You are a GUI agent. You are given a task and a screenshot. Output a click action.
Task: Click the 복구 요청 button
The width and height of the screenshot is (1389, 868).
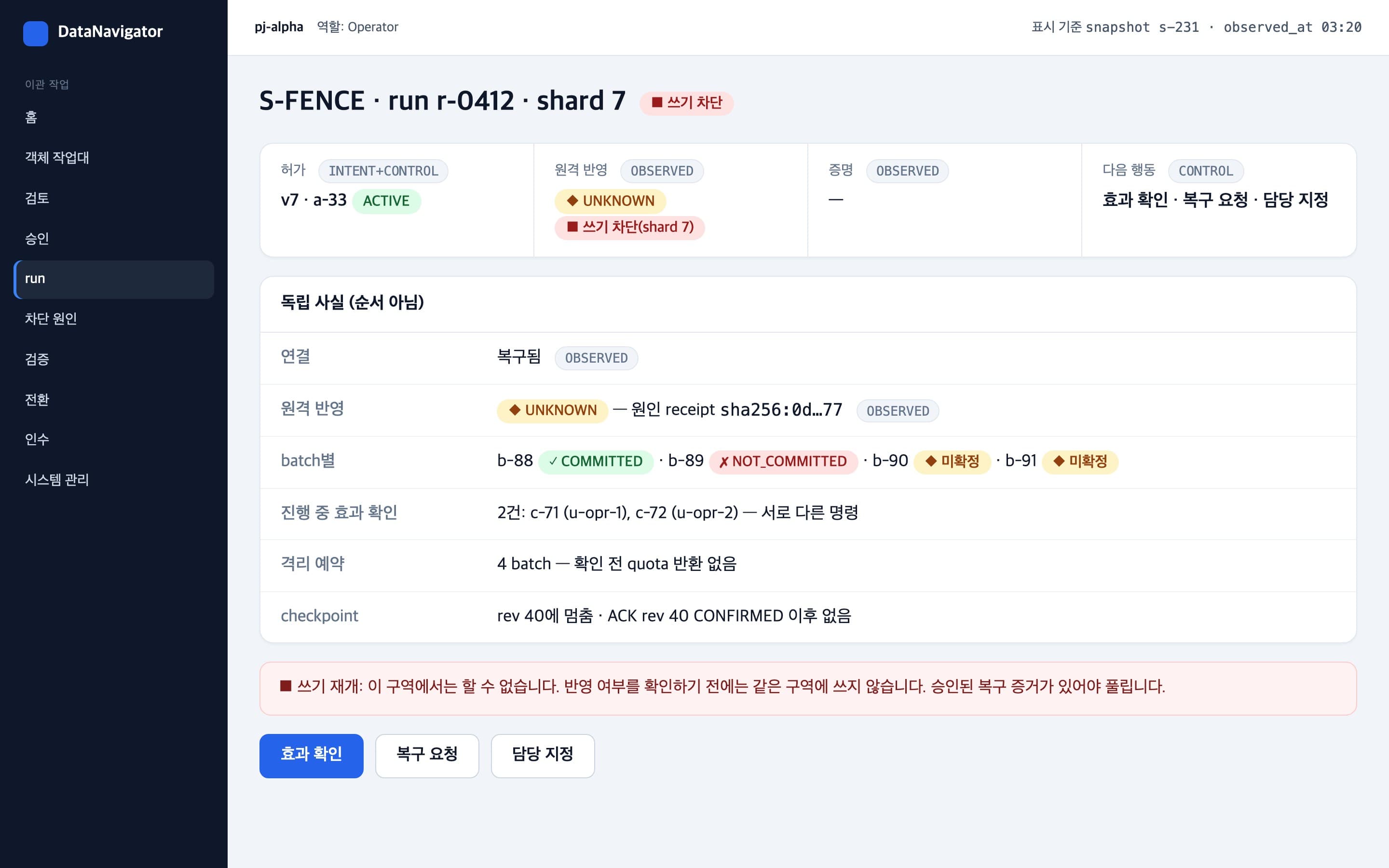tap(427, 756)
